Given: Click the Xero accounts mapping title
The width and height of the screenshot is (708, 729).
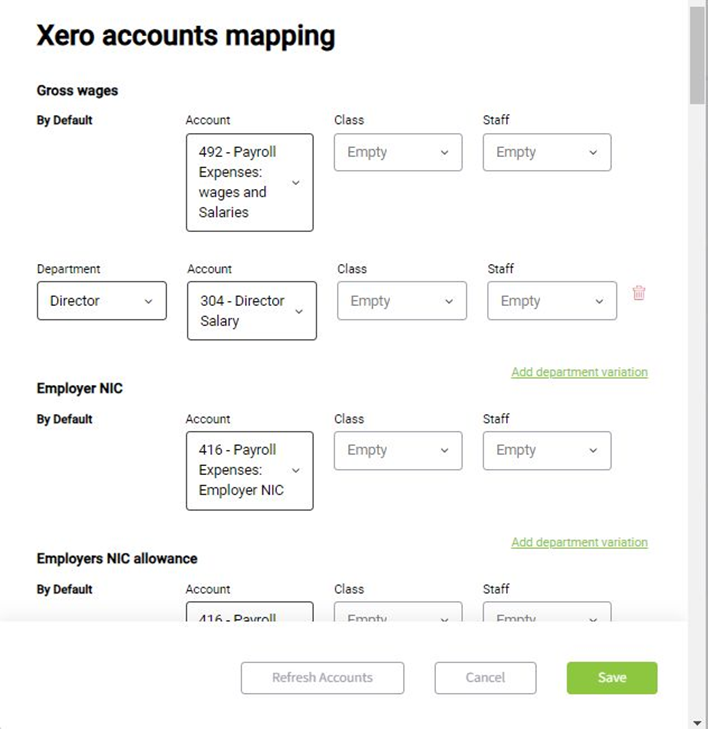Looking at the screenshot, I should click(186, 36).
